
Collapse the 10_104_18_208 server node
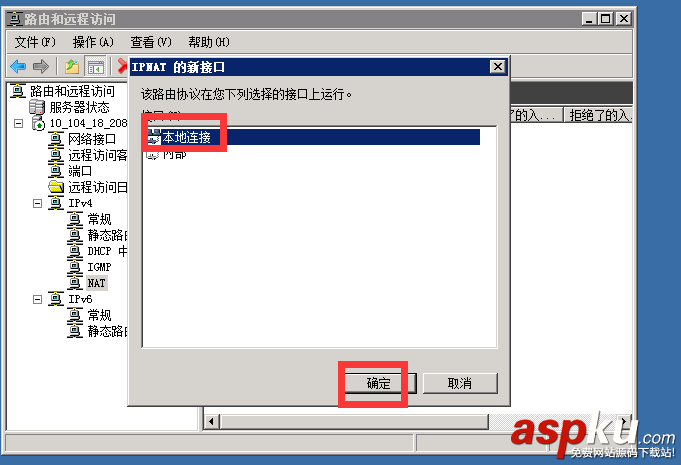(18, 123)
